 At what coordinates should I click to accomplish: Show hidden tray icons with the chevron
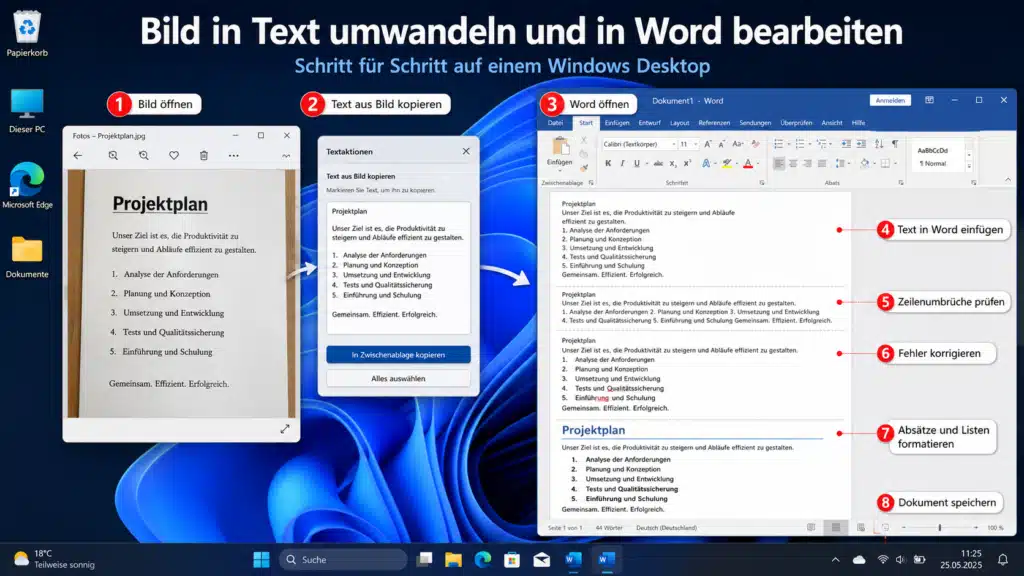point(835,560)
